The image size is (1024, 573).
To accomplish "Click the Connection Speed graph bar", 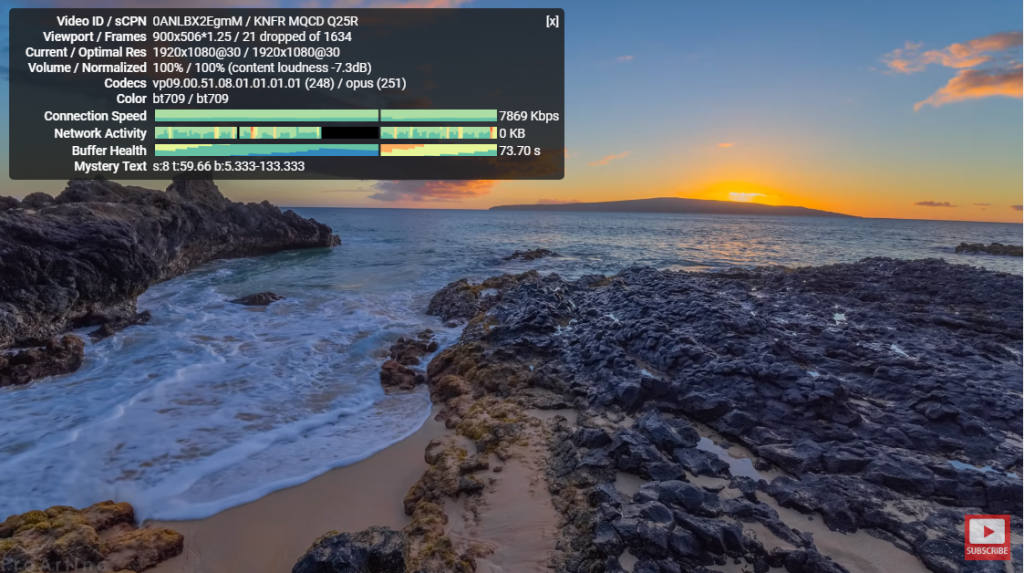I will [325, 116].
